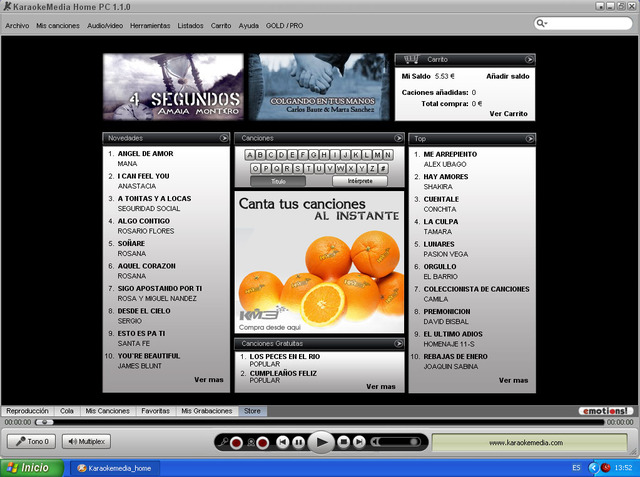Expand the Top panel arrow
The height and width of the screenshot is (477, 640).
point(529,139)
